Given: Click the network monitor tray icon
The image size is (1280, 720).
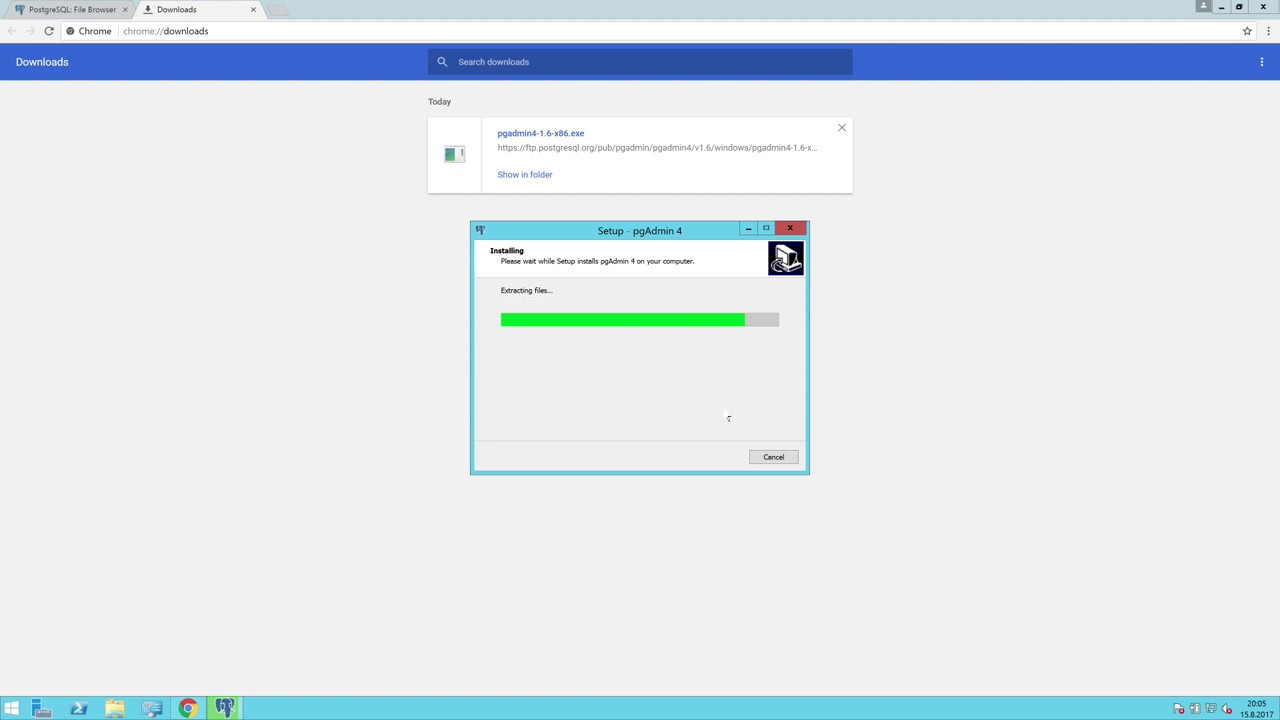Looking at the screenshot, I should (x=1211, y=709).
